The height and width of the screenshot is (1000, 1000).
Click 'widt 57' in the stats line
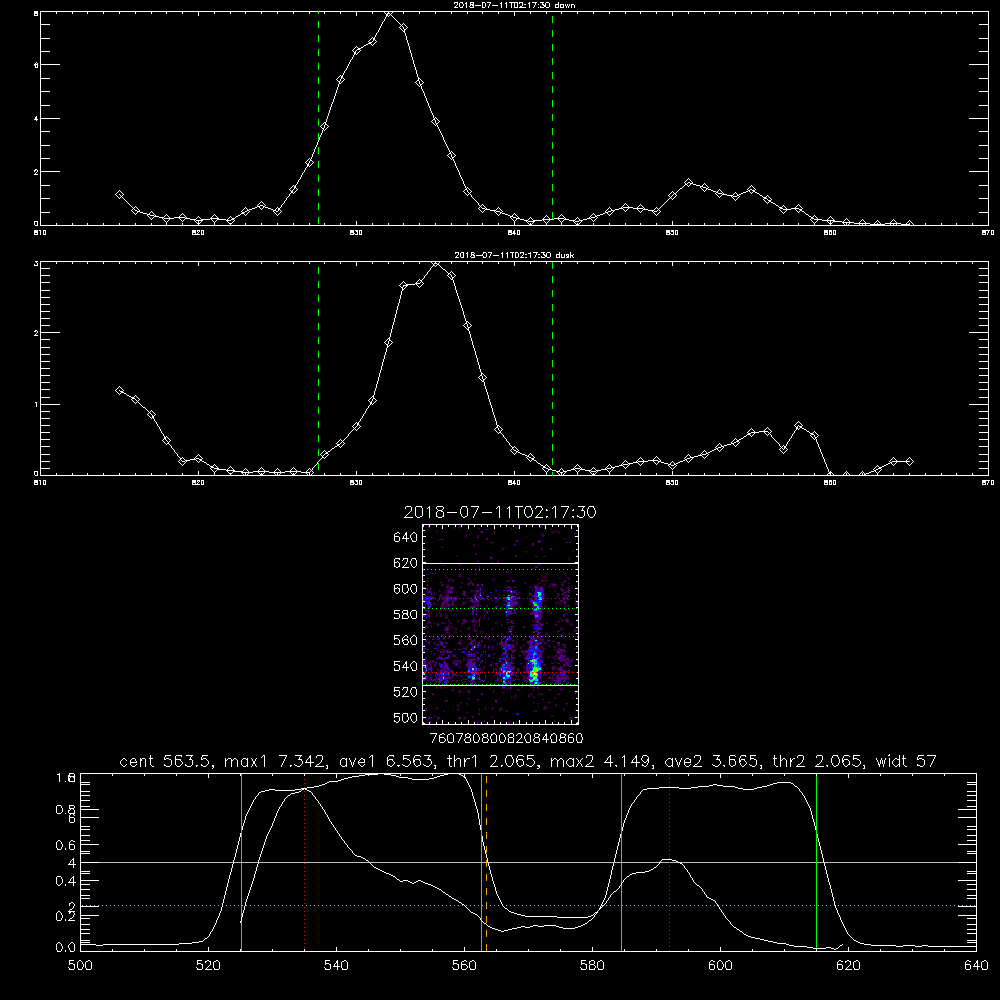(x=906, y=761)
